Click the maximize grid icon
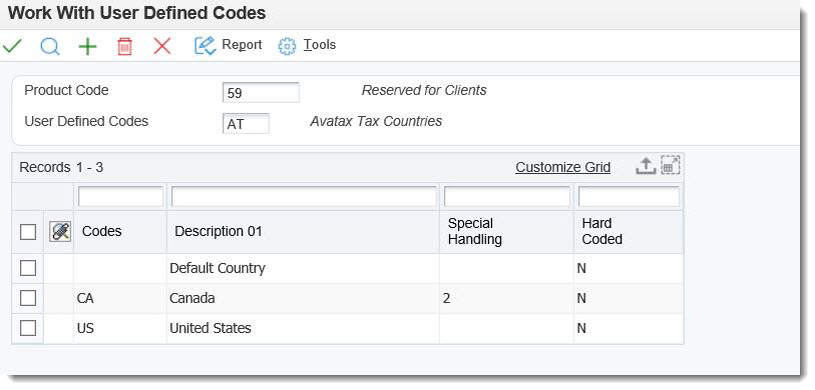This screenshot has height=390, width=815. coord(671,166)
